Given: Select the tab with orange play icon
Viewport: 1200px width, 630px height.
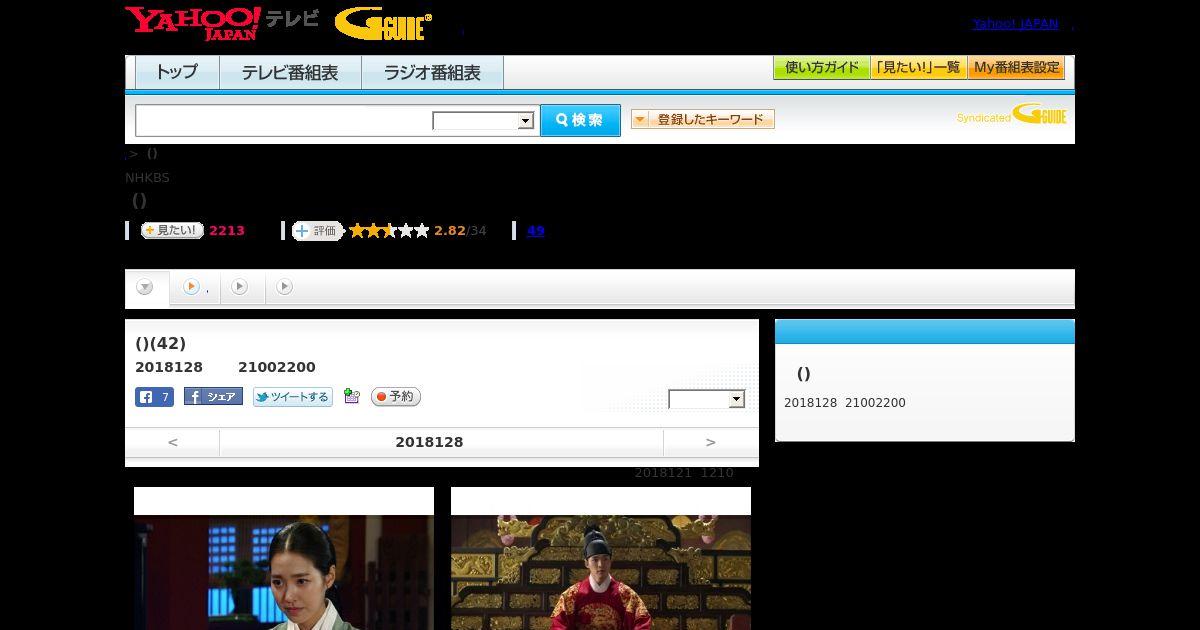Looking at the screenshot, I should (195, 287).
